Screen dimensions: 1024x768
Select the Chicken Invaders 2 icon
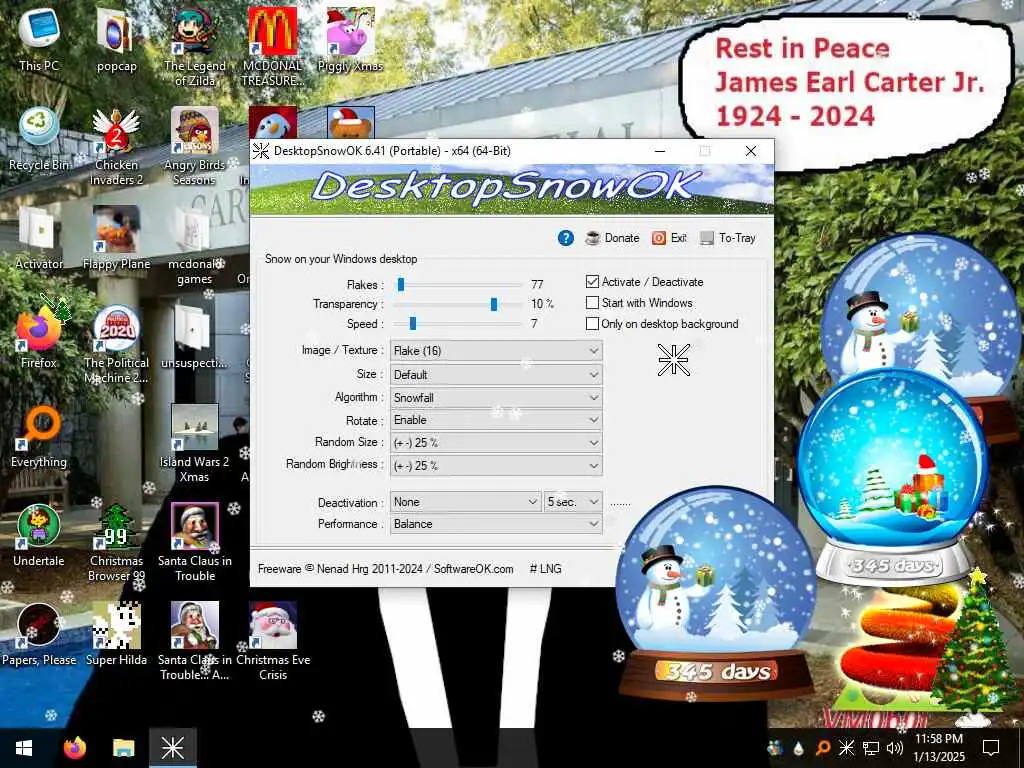point(116,146)
